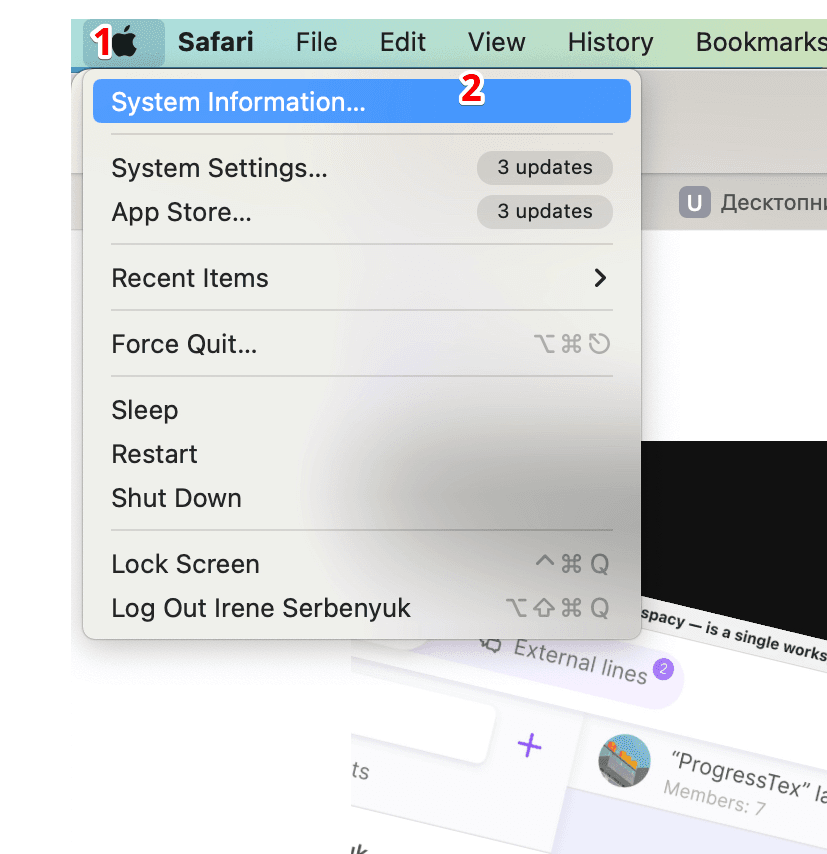The width and height of the screenshot is (827, 854).
Task: Click the gray U favicon in the tab
Action: click(x=695, y=203)
